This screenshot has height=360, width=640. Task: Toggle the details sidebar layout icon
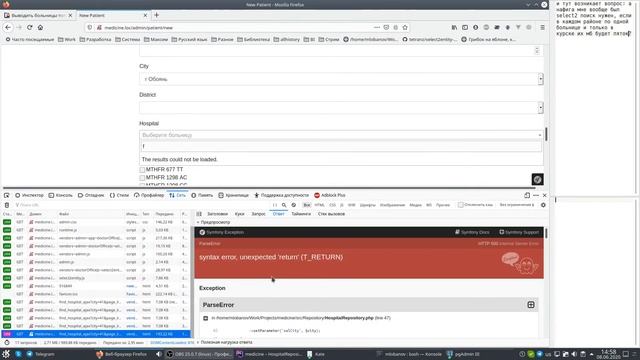click(199, 214)
